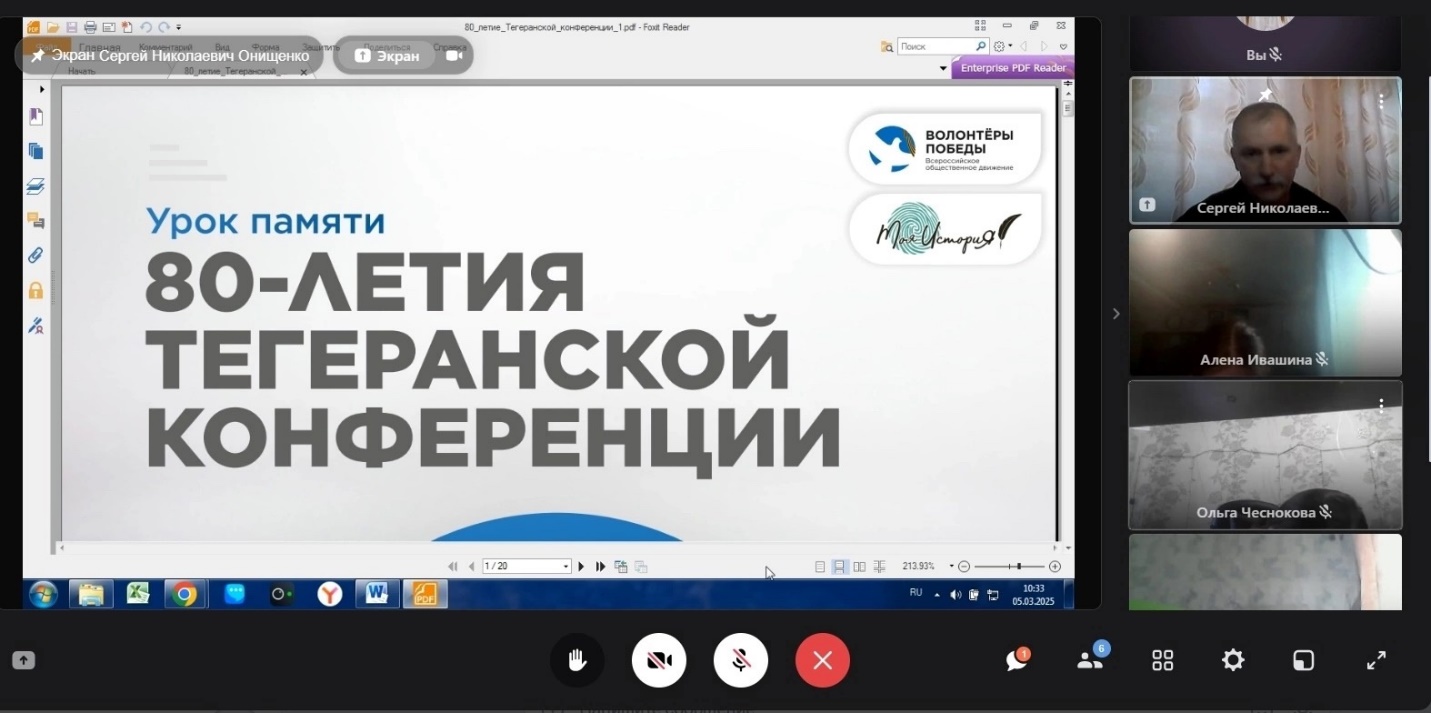Enter fullscreen mode
This screenshot has height=713, width=1431.
(1376, 660)
